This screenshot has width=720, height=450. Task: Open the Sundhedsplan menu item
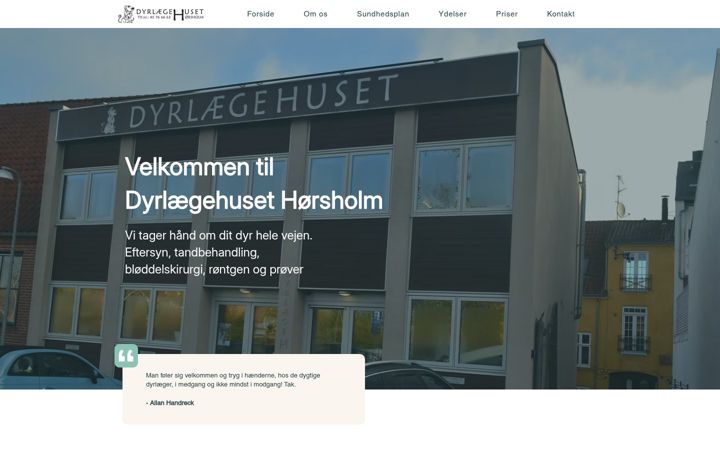coord(383,14)
